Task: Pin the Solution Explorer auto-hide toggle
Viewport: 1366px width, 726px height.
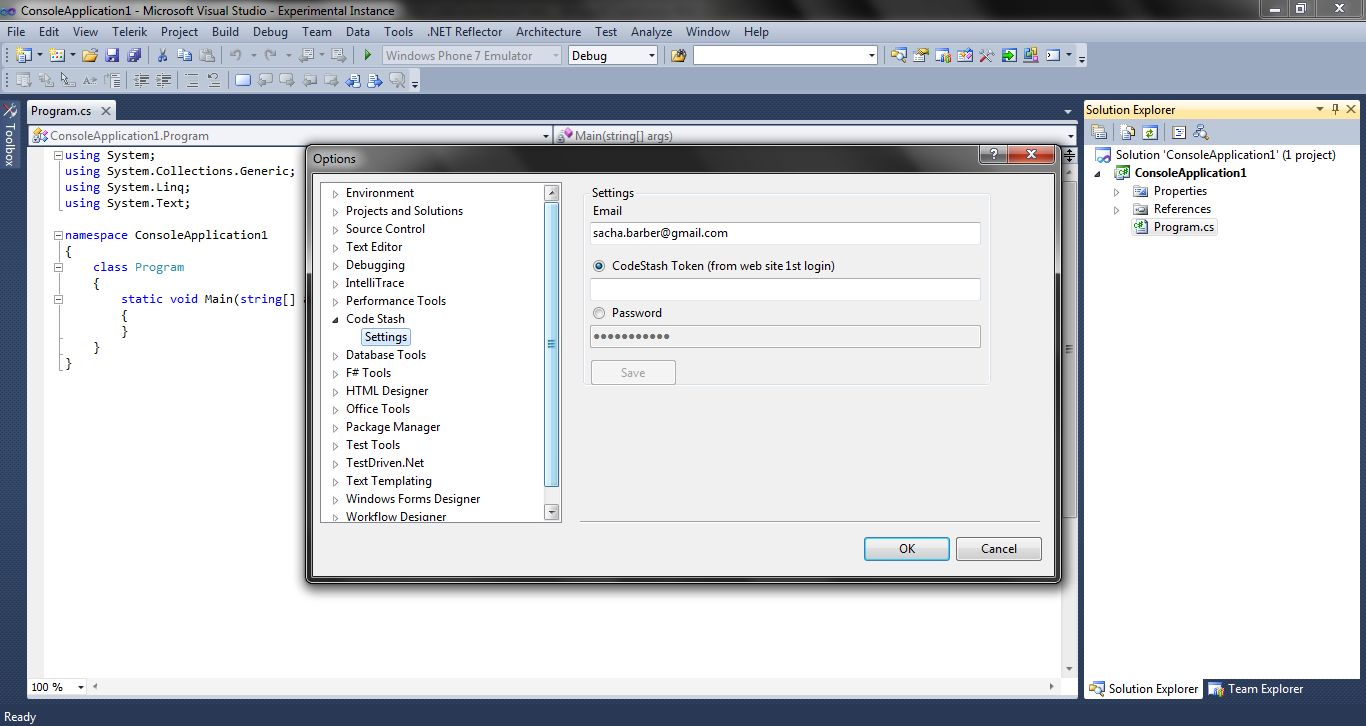Action: coord(1334,109)
